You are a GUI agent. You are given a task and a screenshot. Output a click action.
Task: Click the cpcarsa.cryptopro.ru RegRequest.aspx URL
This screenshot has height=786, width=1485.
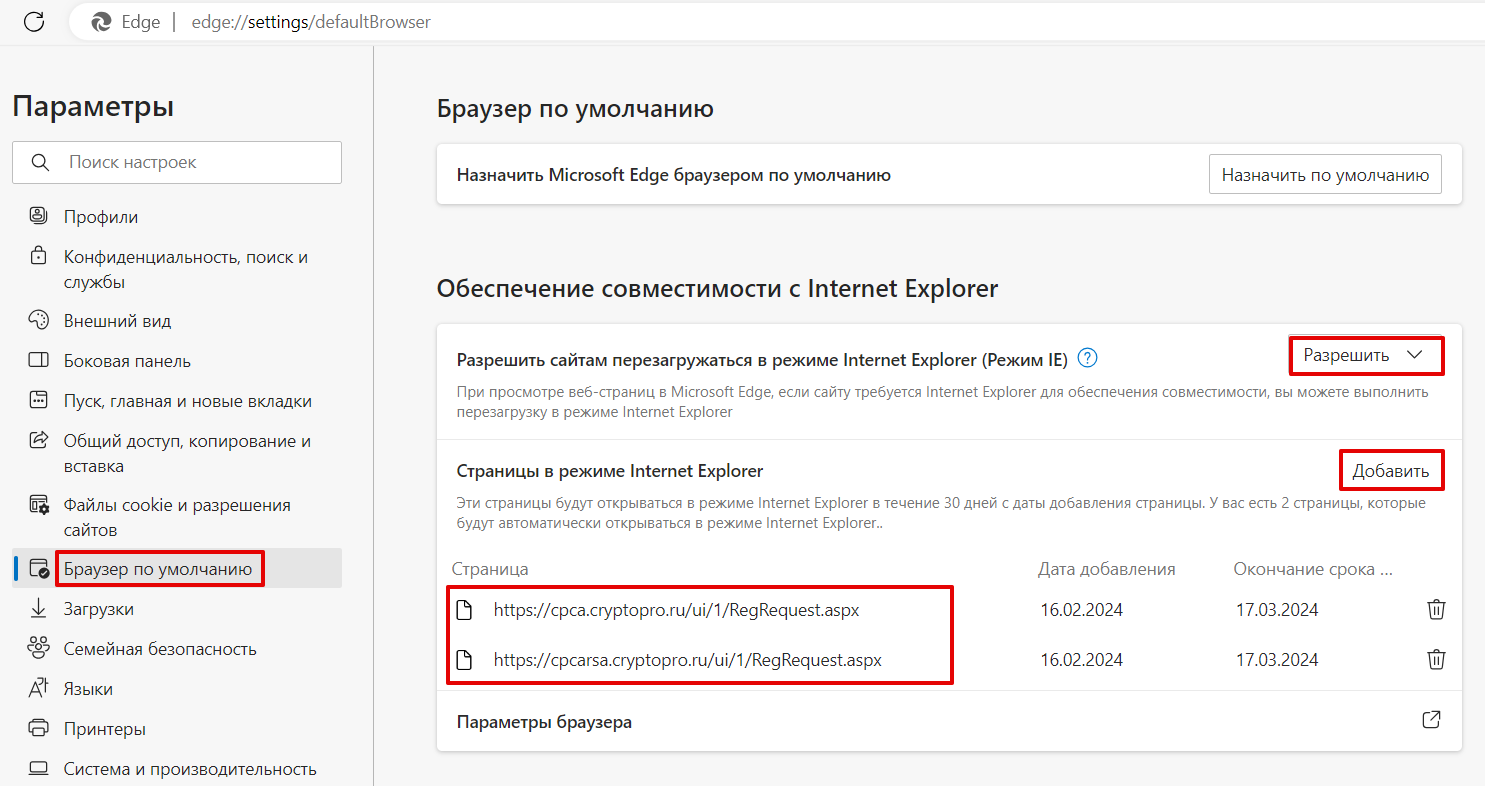tap(688, 660)
